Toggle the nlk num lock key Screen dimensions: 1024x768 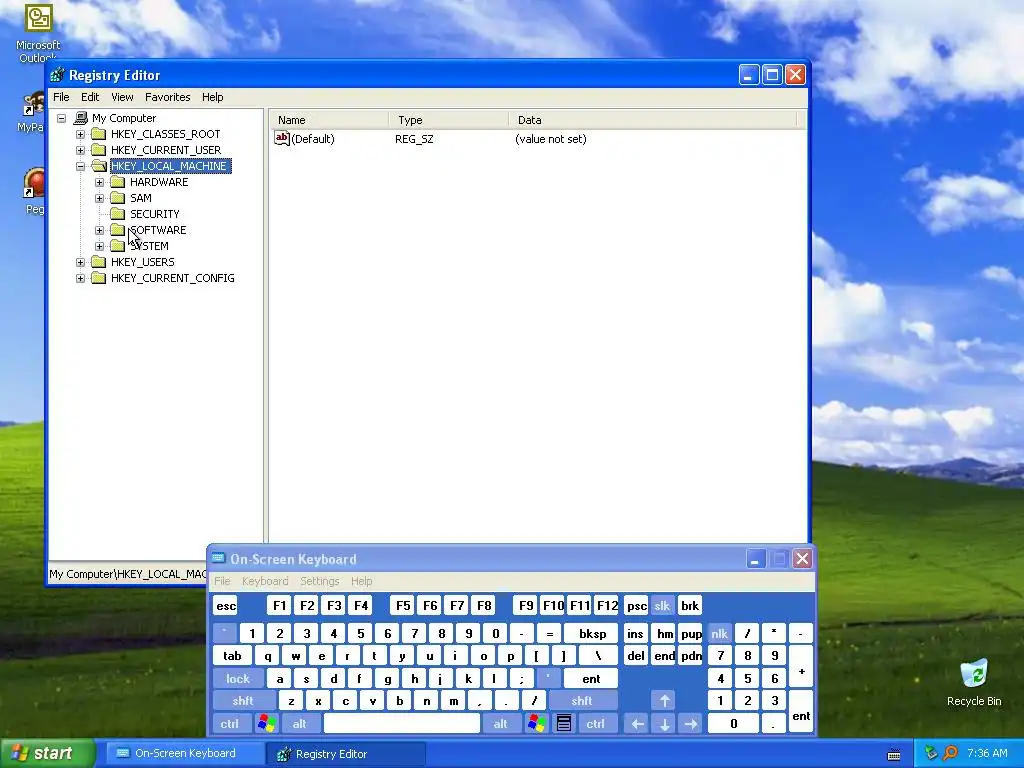(719, 633)
